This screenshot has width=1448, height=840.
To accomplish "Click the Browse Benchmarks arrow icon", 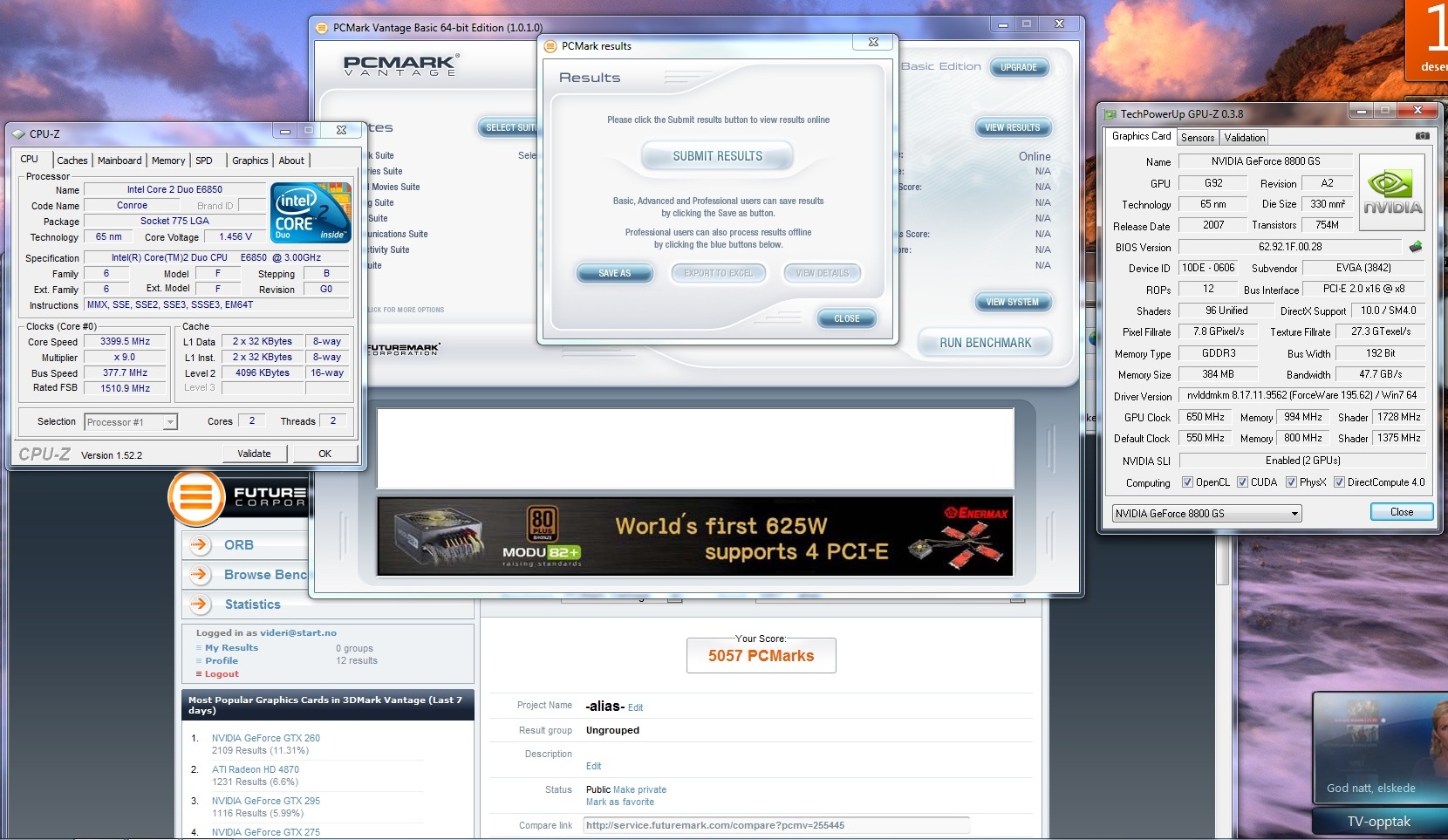I will [201, 575].
